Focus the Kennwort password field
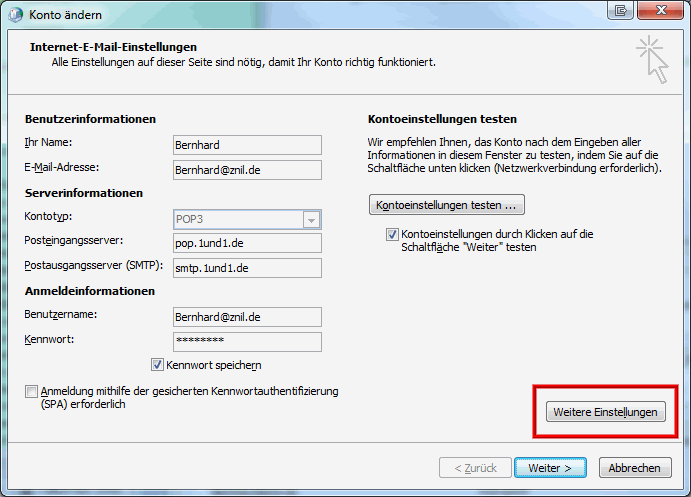This screenshot has height=497, width=691. pyautogui.click(x=246, y=341)
